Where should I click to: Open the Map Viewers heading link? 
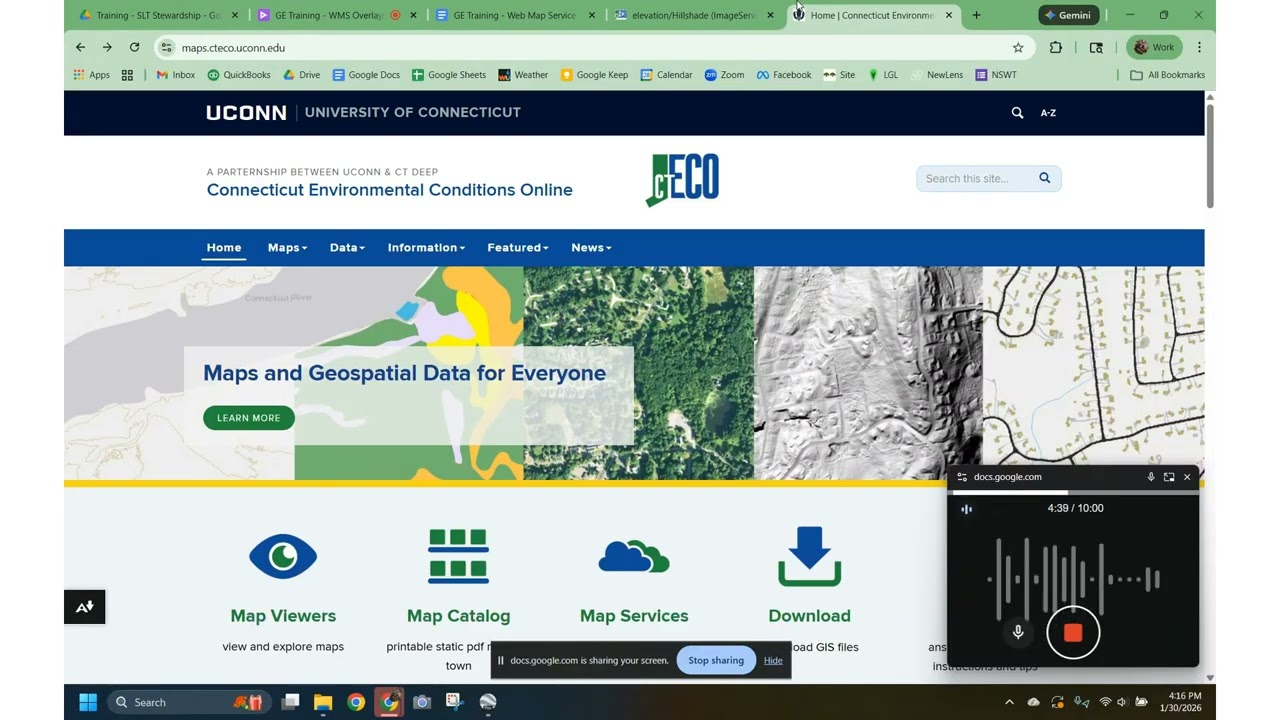[x=283, y=616]
